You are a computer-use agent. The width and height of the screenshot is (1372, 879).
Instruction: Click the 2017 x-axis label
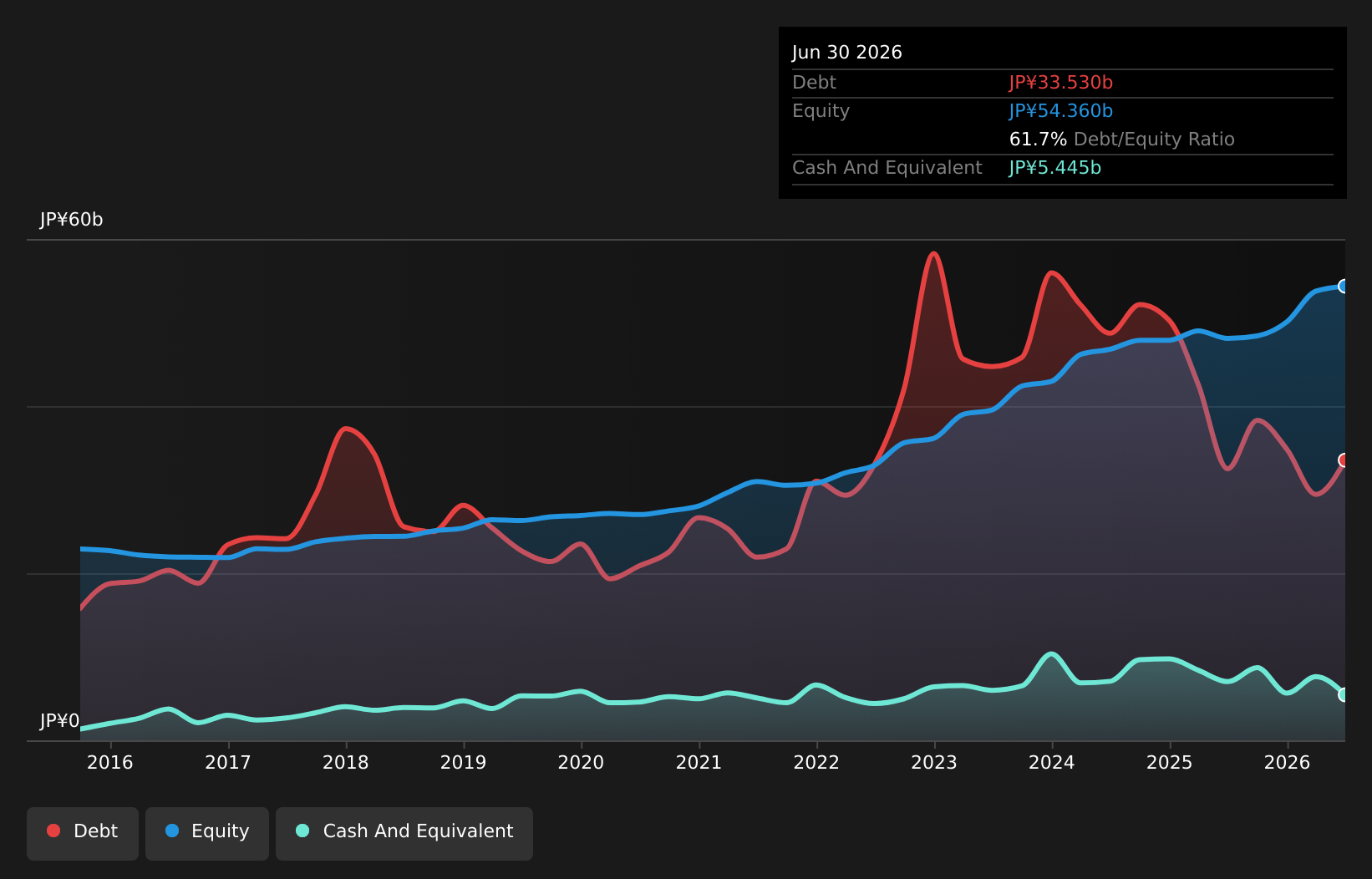click(x=228, y=763)
